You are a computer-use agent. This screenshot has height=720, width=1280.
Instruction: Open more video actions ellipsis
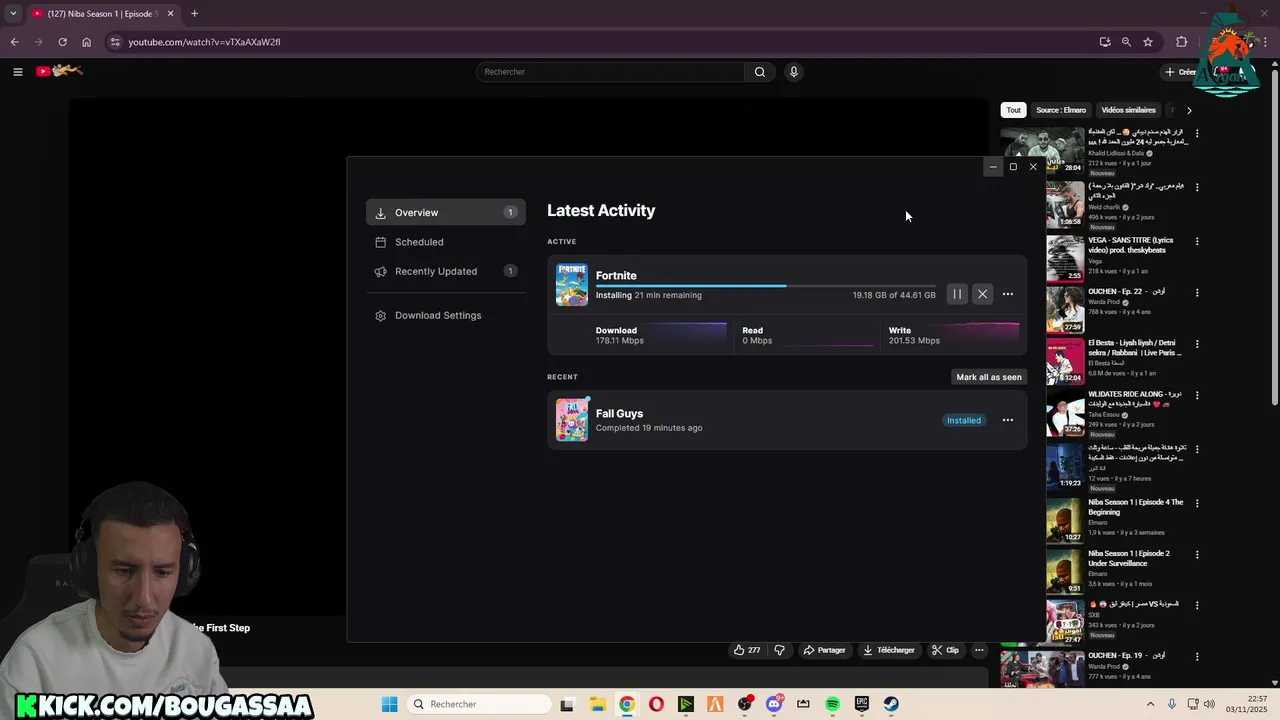pyautogui.click(x=979, y=650)
